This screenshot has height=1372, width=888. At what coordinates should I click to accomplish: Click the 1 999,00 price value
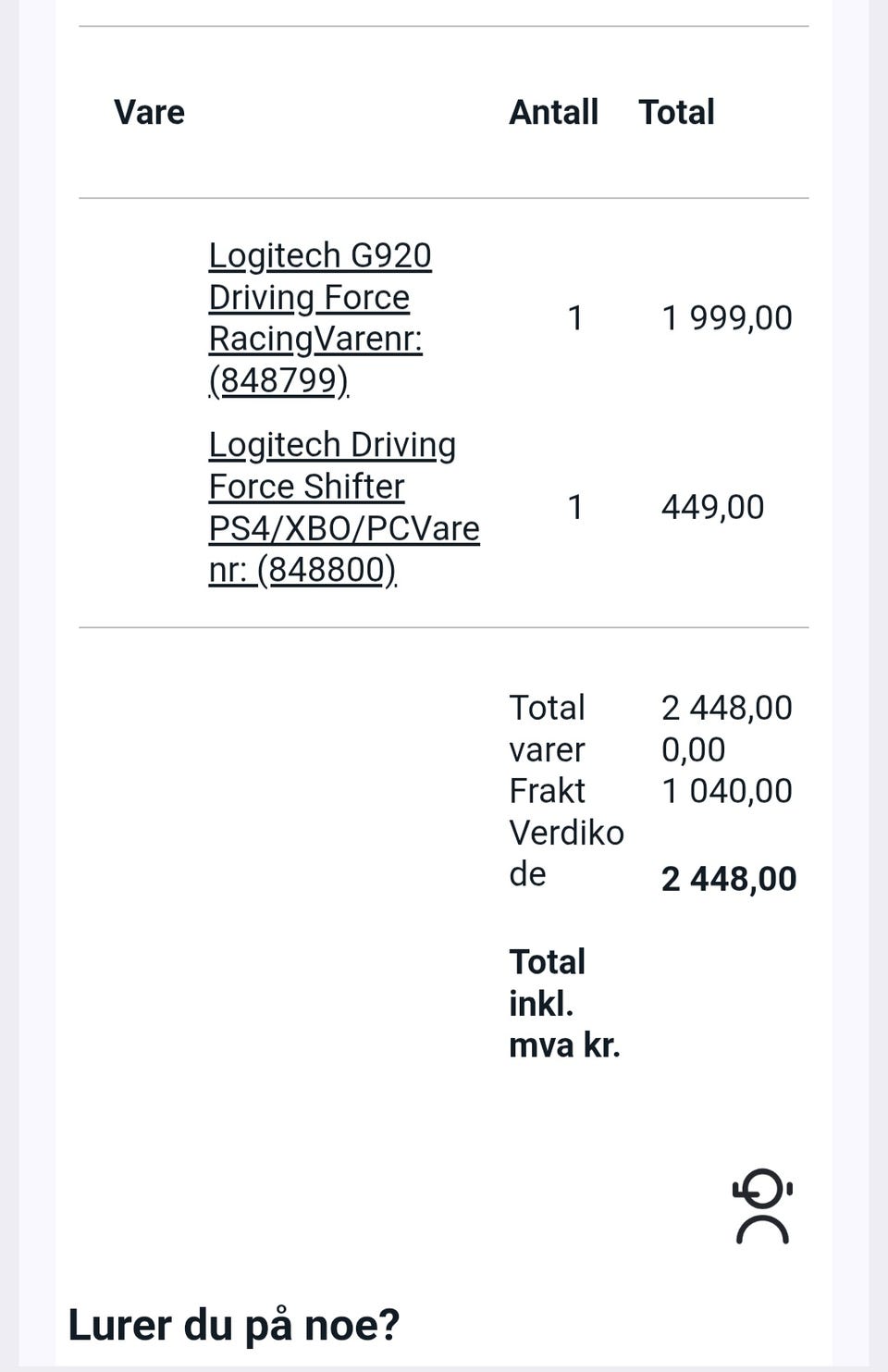727,318
